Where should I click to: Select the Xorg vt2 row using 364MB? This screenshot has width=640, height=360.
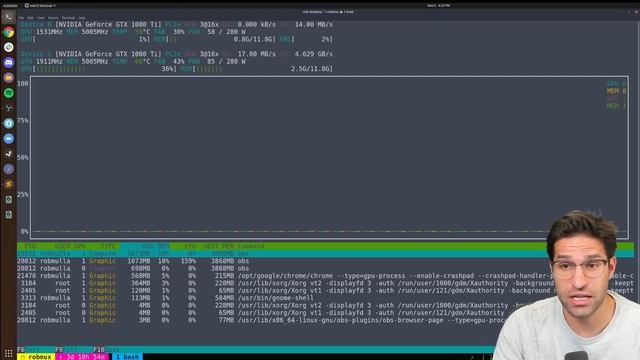click(x=325, y=283)
